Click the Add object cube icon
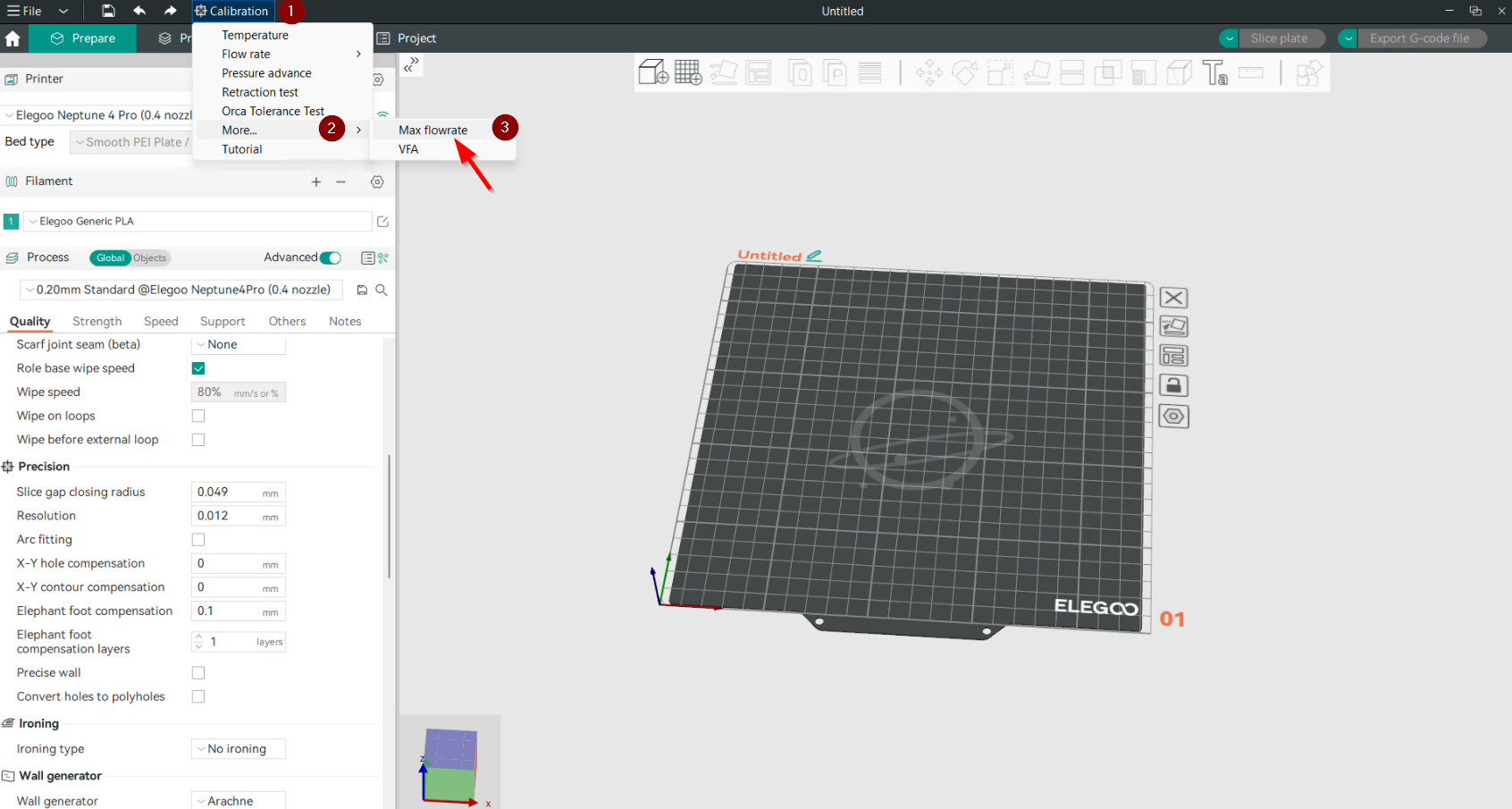 click(x=653, y=72)
